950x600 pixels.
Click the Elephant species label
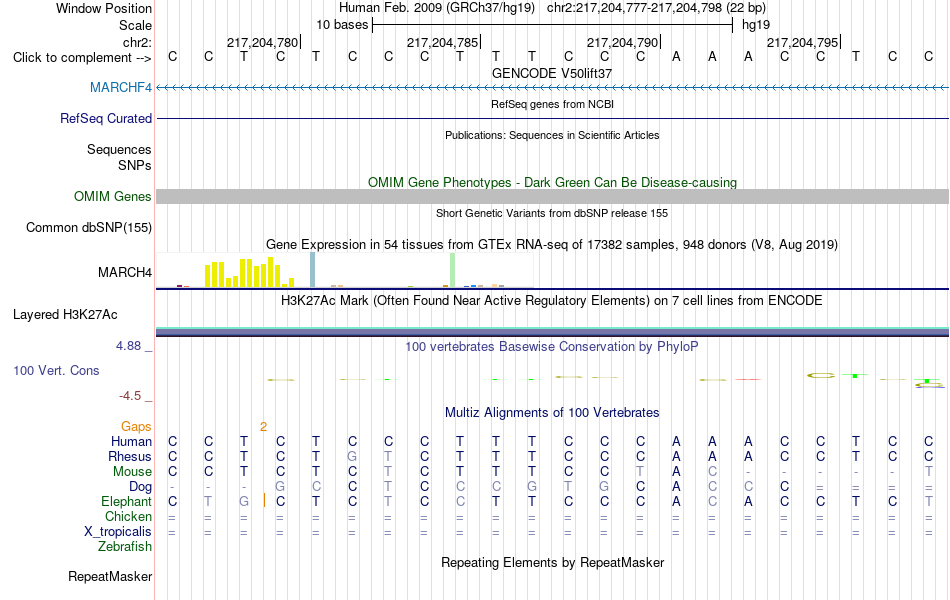pos(126,502)
